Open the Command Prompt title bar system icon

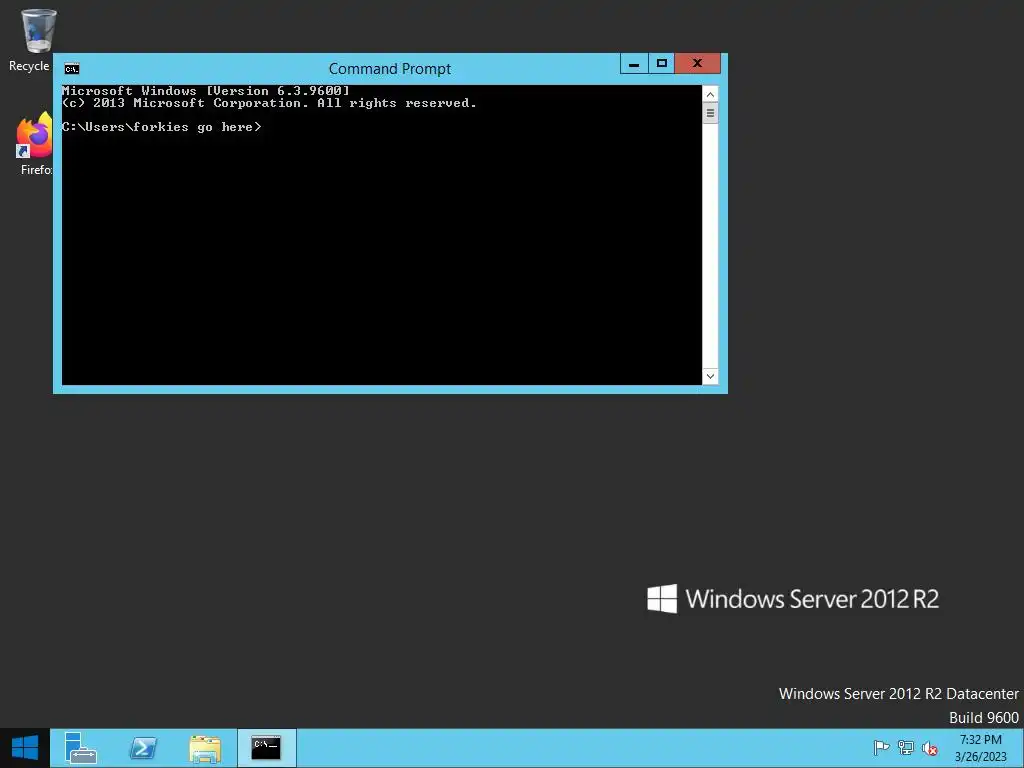click(x=72, y=69)
